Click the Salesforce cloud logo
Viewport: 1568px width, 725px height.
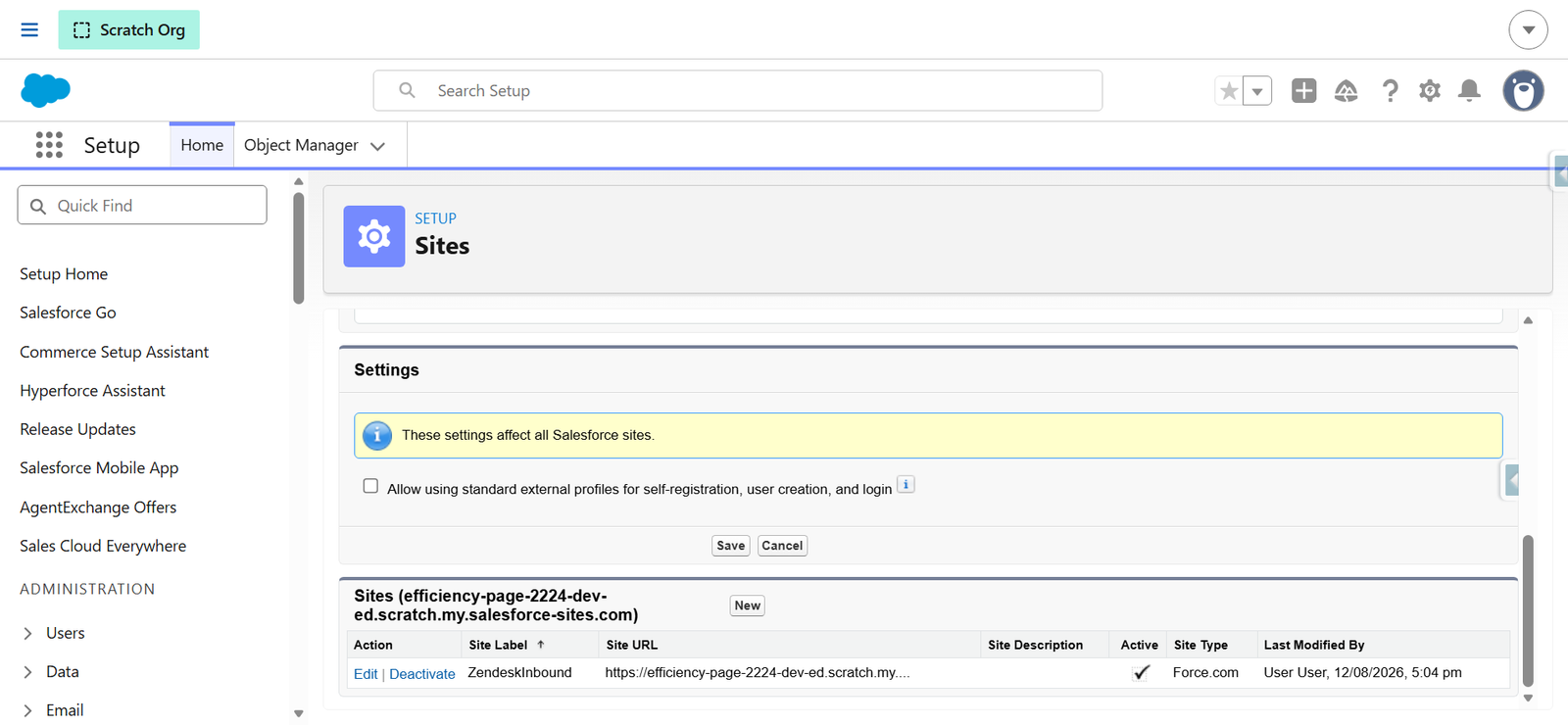click(x=45, y=90)
